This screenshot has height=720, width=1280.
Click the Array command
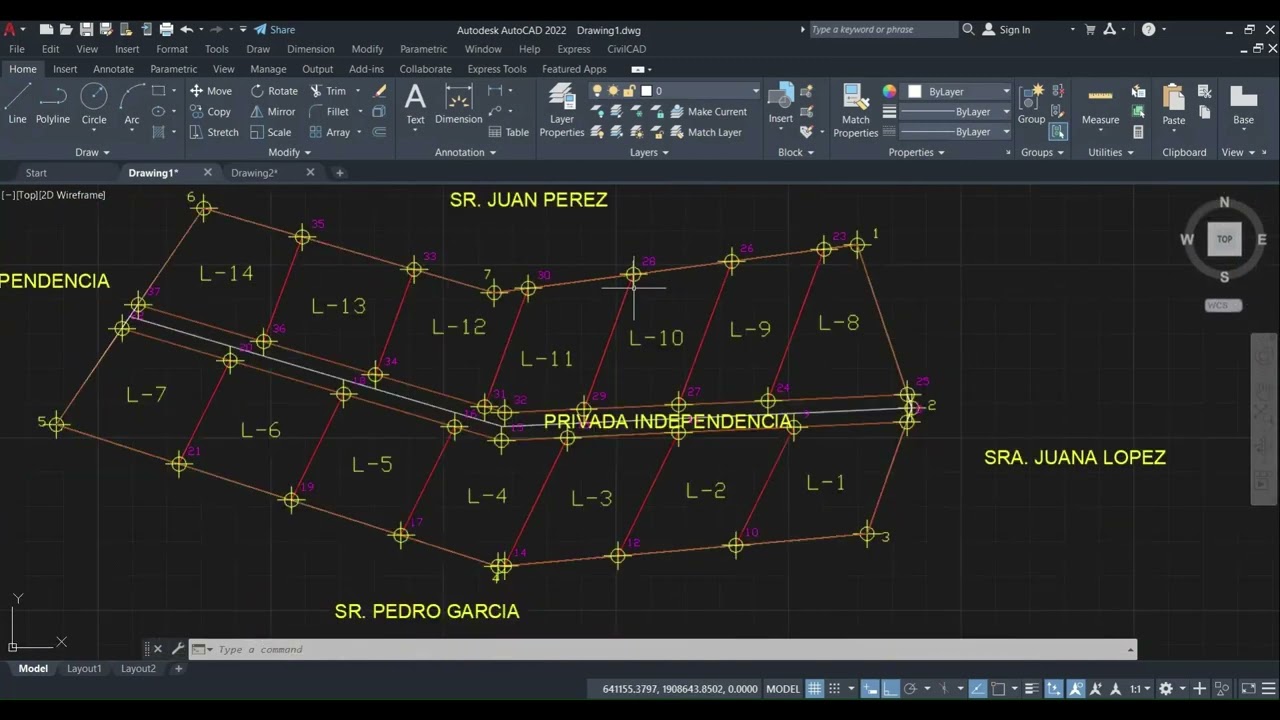[330, 132]
